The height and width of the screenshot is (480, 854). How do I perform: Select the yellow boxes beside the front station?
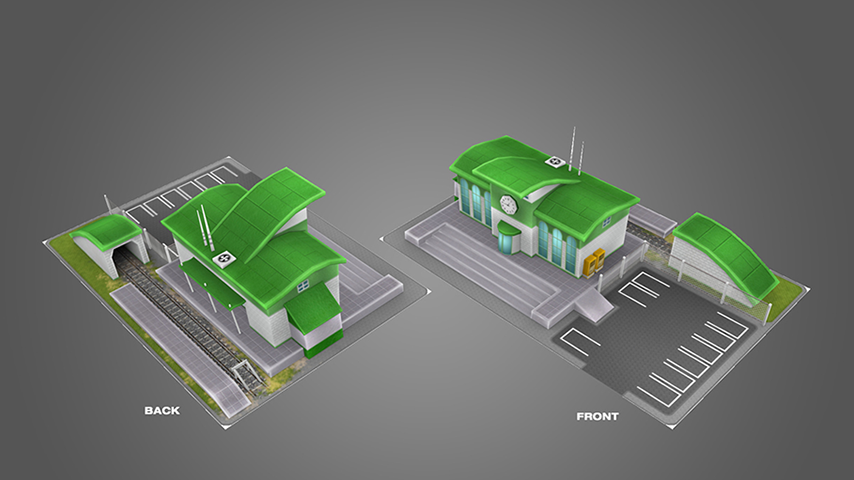595,263
